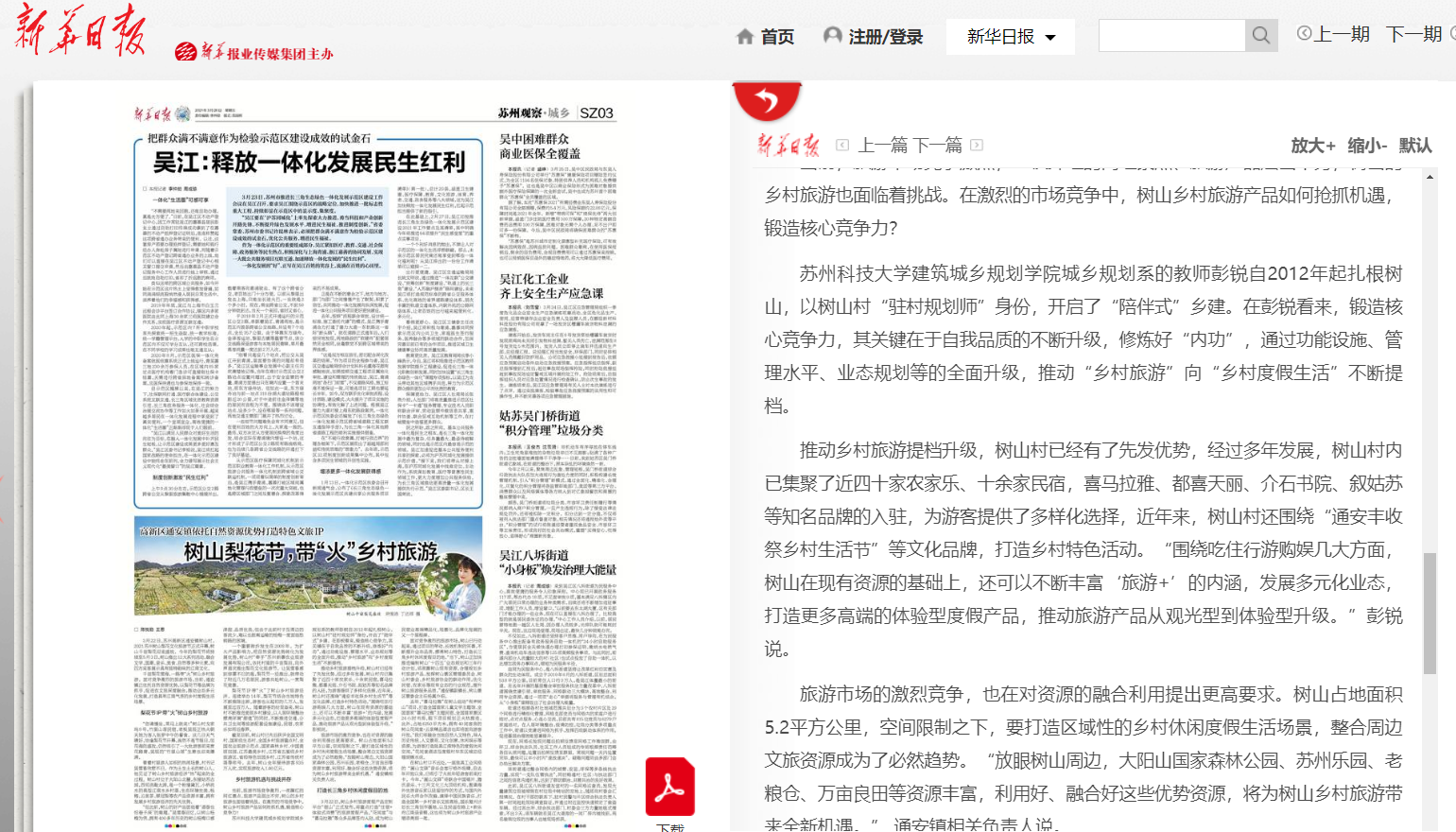Screen dimensions: 1456x832
Task: Open article 姑苏吴门桥街道"积分管理"垃圾分类
Action: pos(551,423)
